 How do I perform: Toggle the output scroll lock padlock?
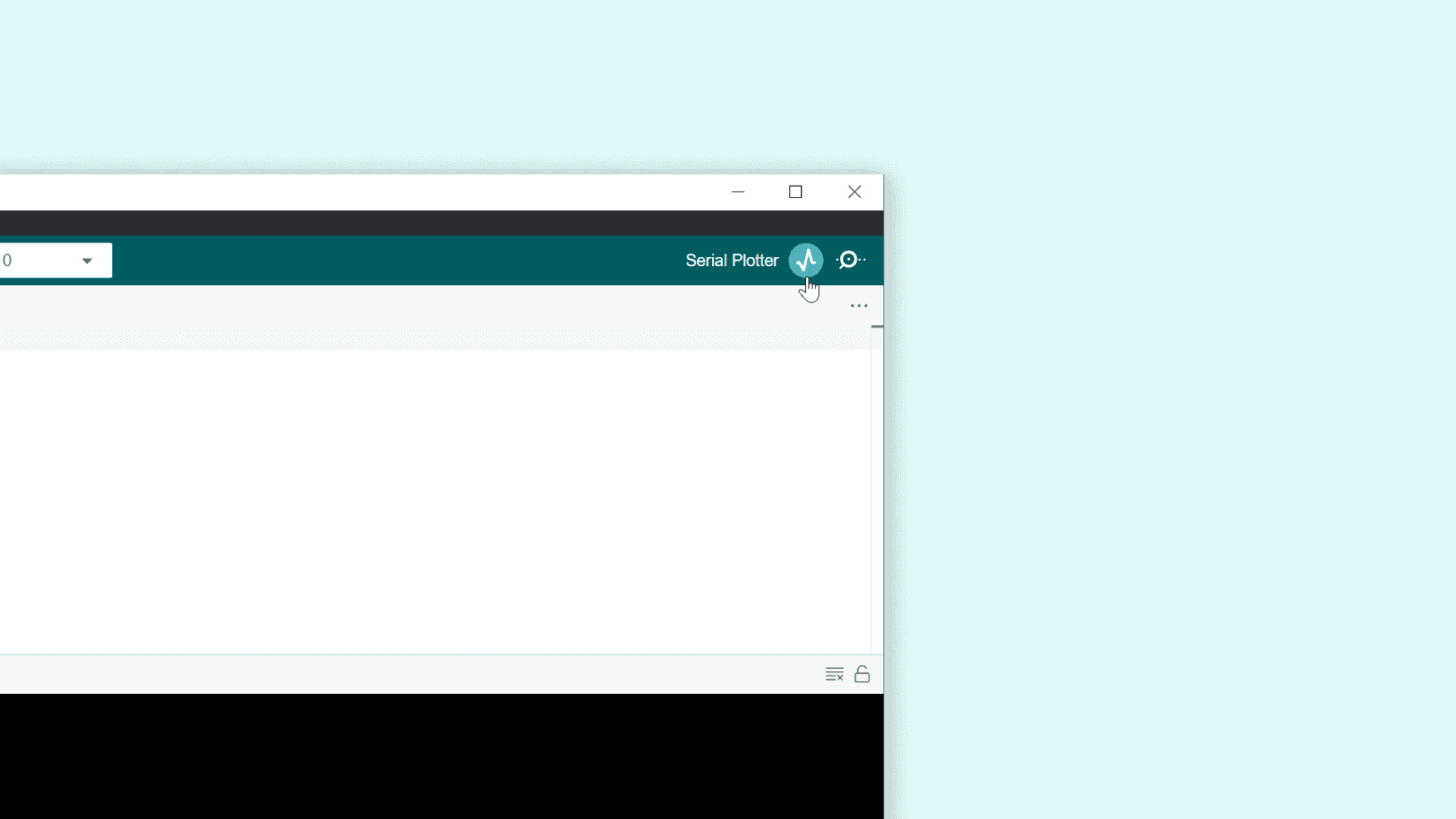pos(862,674)
